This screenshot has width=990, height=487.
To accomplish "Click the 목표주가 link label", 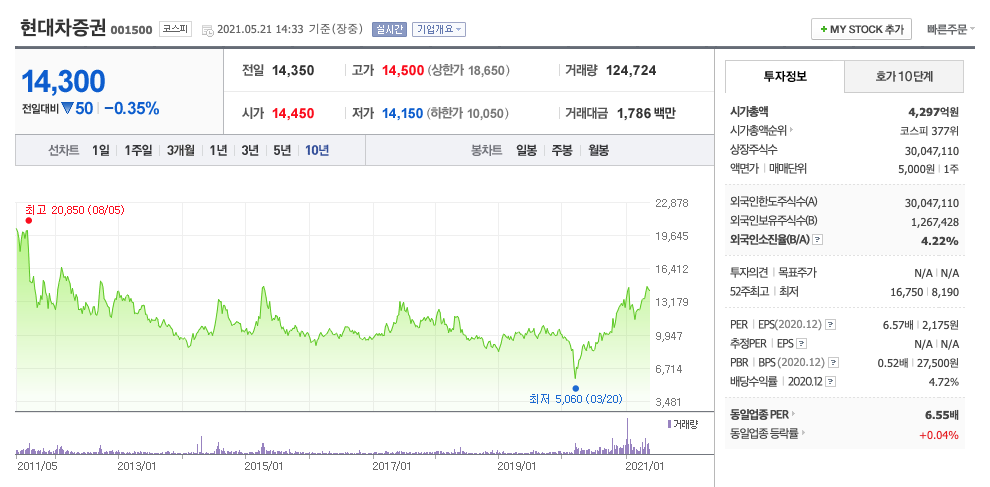I will pyautogui.click(x=798, y=273).
